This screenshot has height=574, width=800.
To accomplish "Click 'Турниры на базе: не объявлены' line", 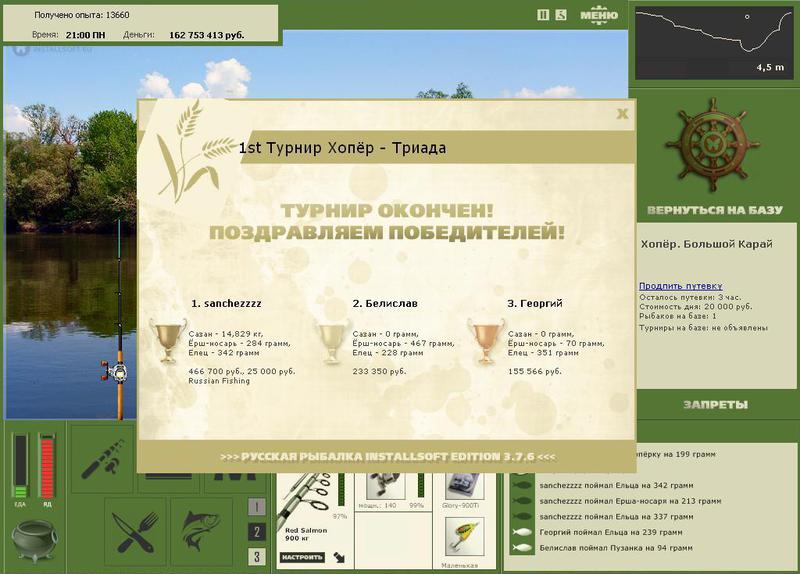I will [x=704, y=328].
